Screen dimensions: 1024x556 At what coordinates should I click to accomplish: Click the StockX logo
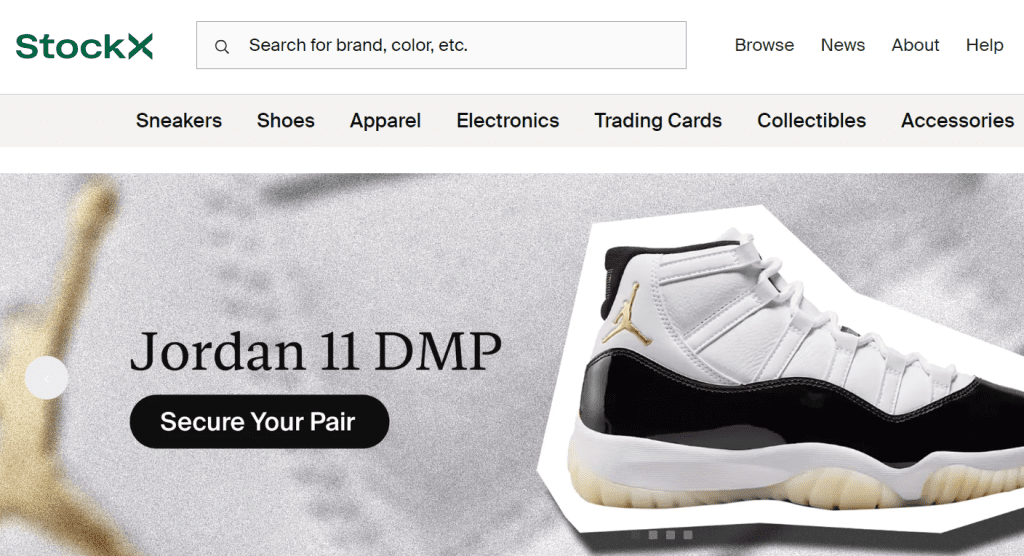[x=84, y=46]
